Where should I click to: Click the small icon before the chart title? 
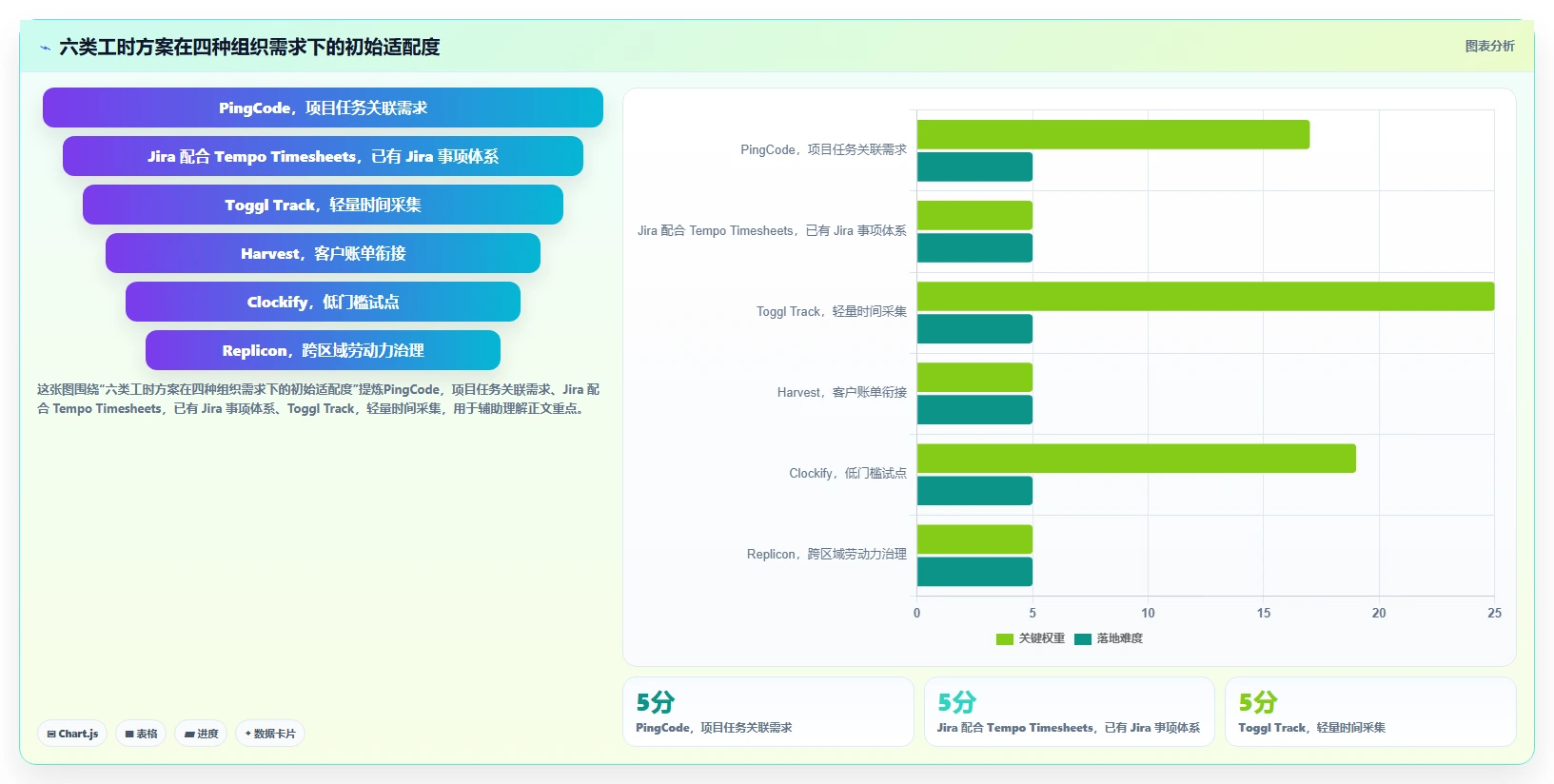pos(45,48)
